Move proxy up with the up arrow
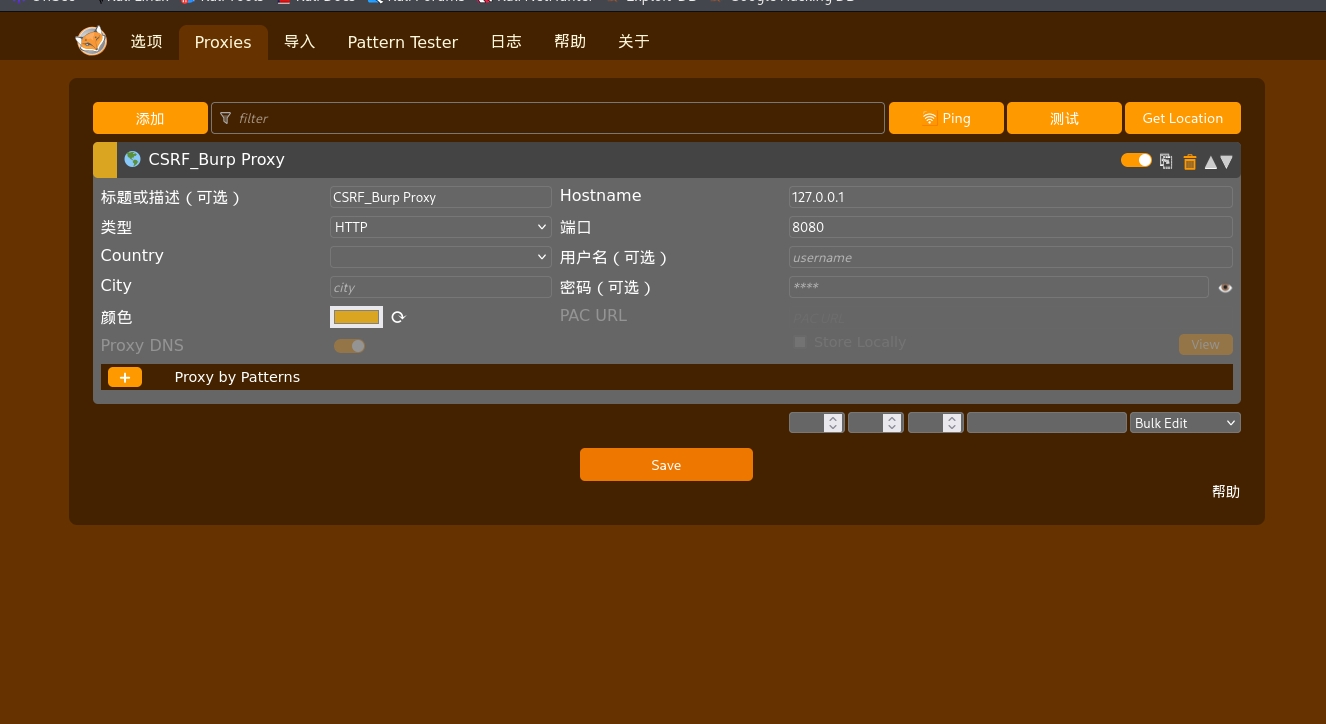This screenshot has height=724, width=1326. point(1211,162)
